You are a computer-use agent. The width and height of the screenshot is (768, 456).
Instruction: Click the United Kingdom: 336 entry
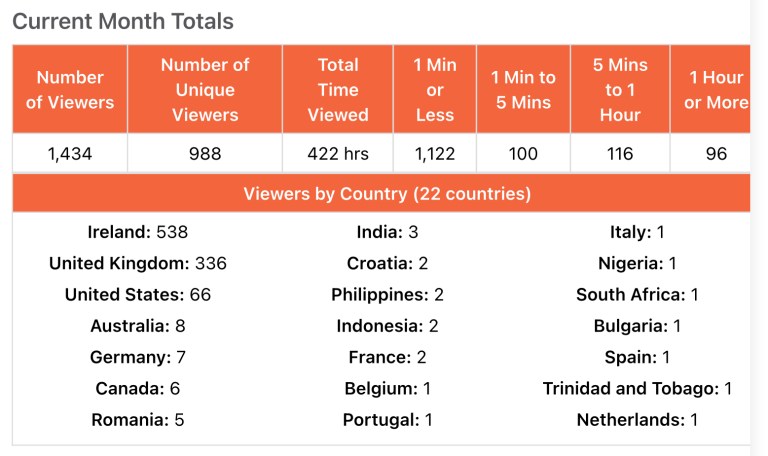(x=138, y=263)
